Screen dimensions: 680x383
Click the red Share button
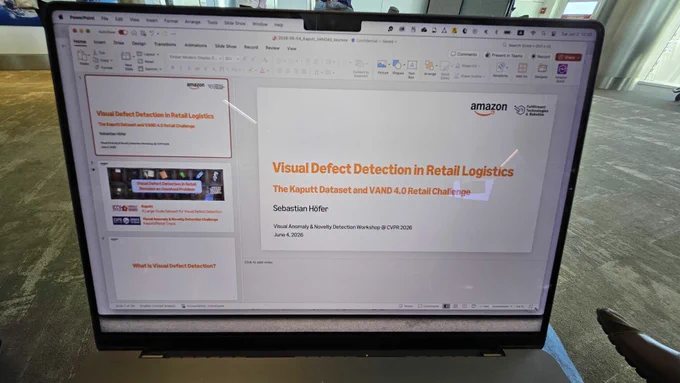click(x=568, y=57)
